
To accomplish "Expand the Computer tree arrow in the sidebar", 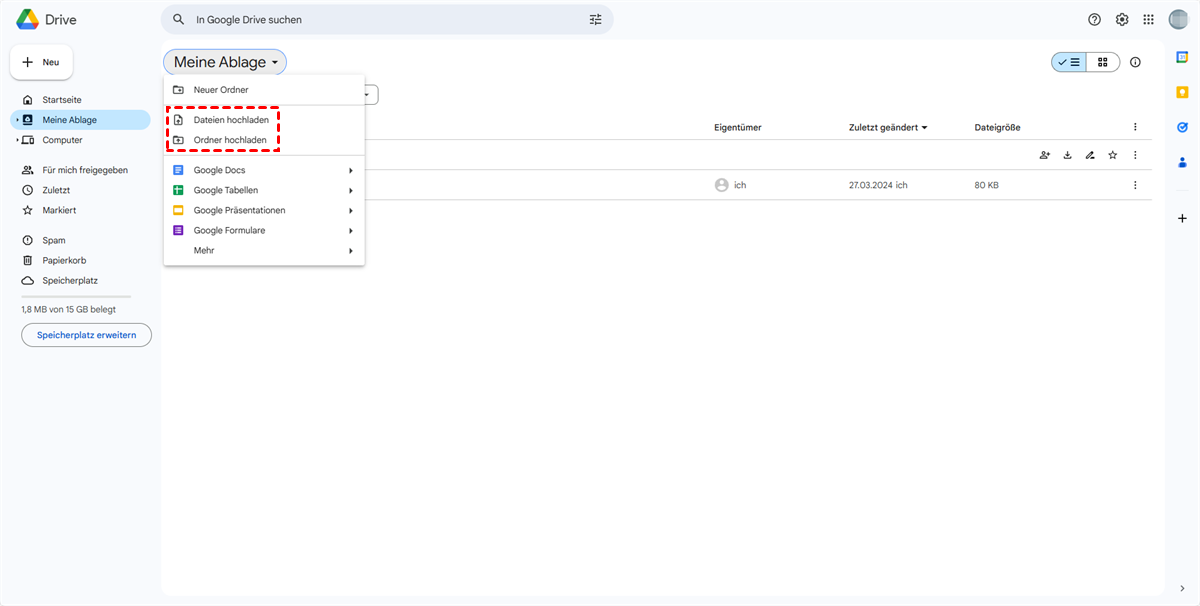I will [x=16, y=140].
